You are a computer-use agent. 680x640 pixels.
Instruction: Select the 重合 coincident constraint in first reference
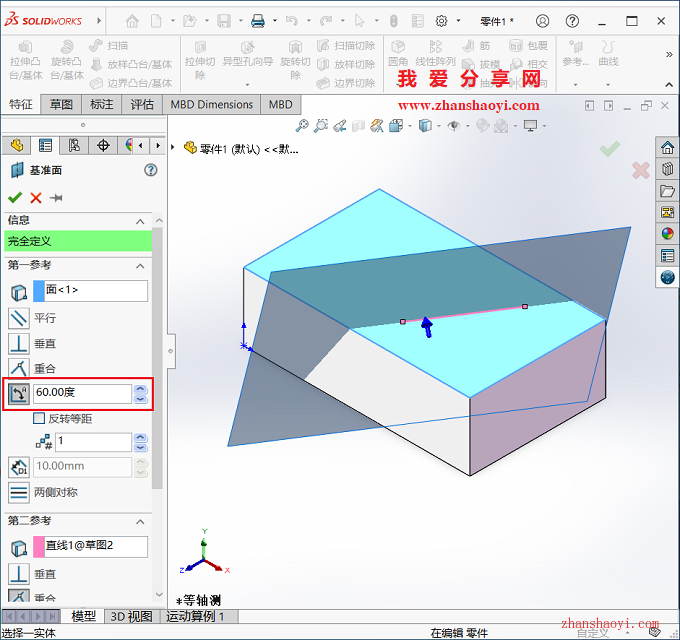pyautogui.click(x=19, y=369)
